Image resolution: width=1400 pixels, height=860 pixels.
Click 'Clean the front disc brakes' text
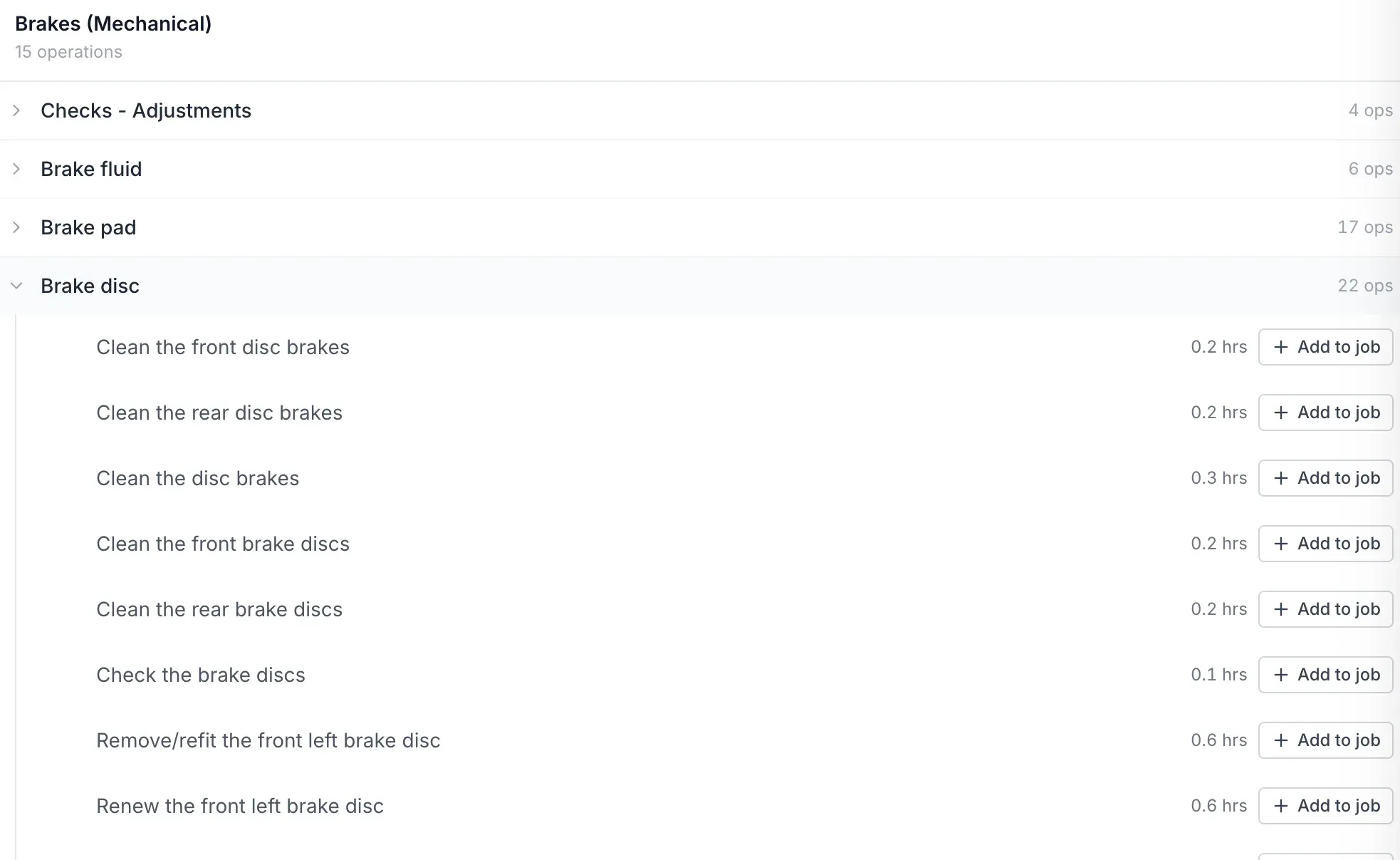click(223, 347)
